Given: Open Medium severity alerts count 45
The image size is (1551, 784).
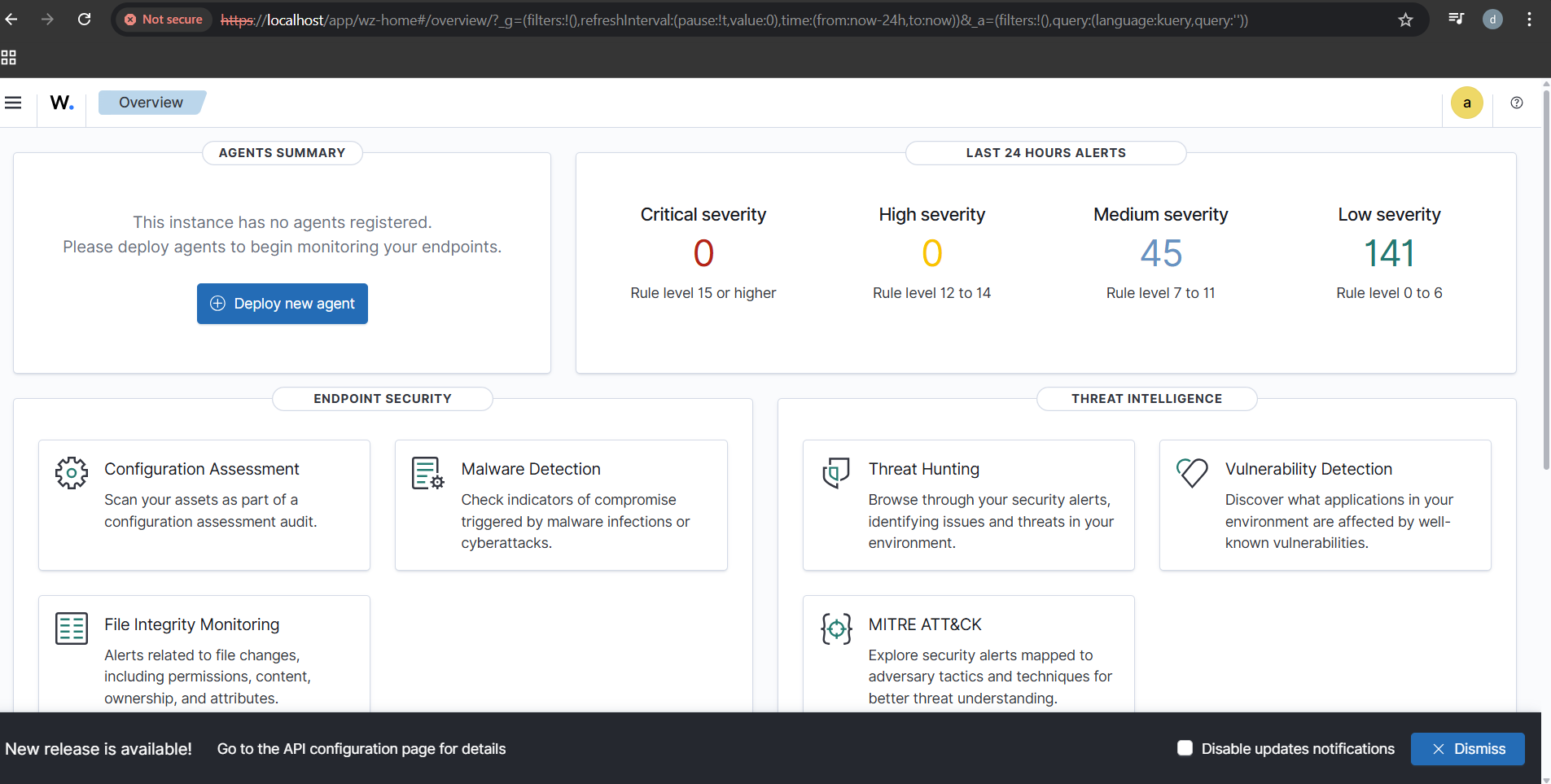Looking at the screenshot, I should 1160,253.
